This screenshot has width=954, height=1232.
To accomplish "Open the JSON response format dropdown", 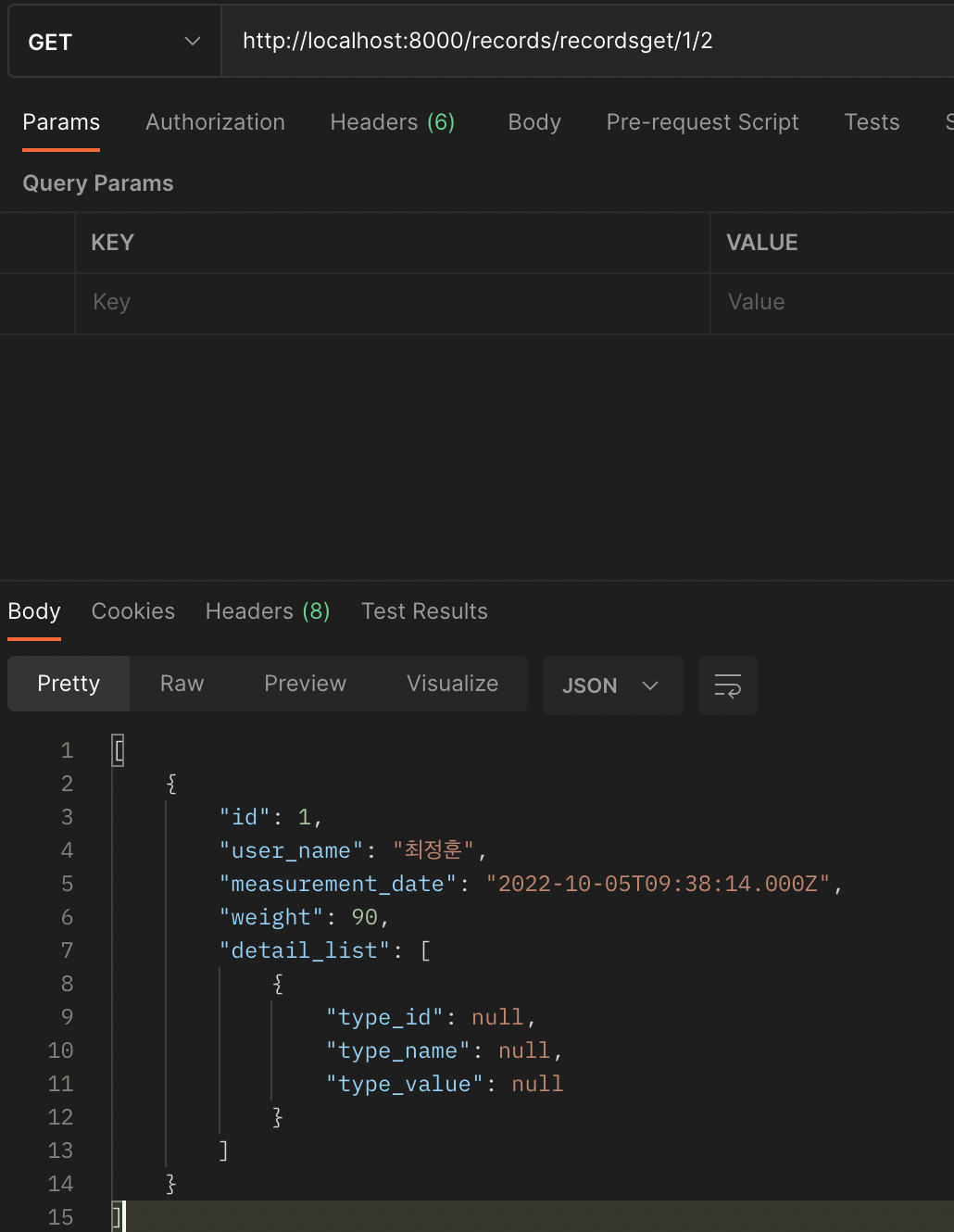I will pyautogui.click(x=611, y=685).
